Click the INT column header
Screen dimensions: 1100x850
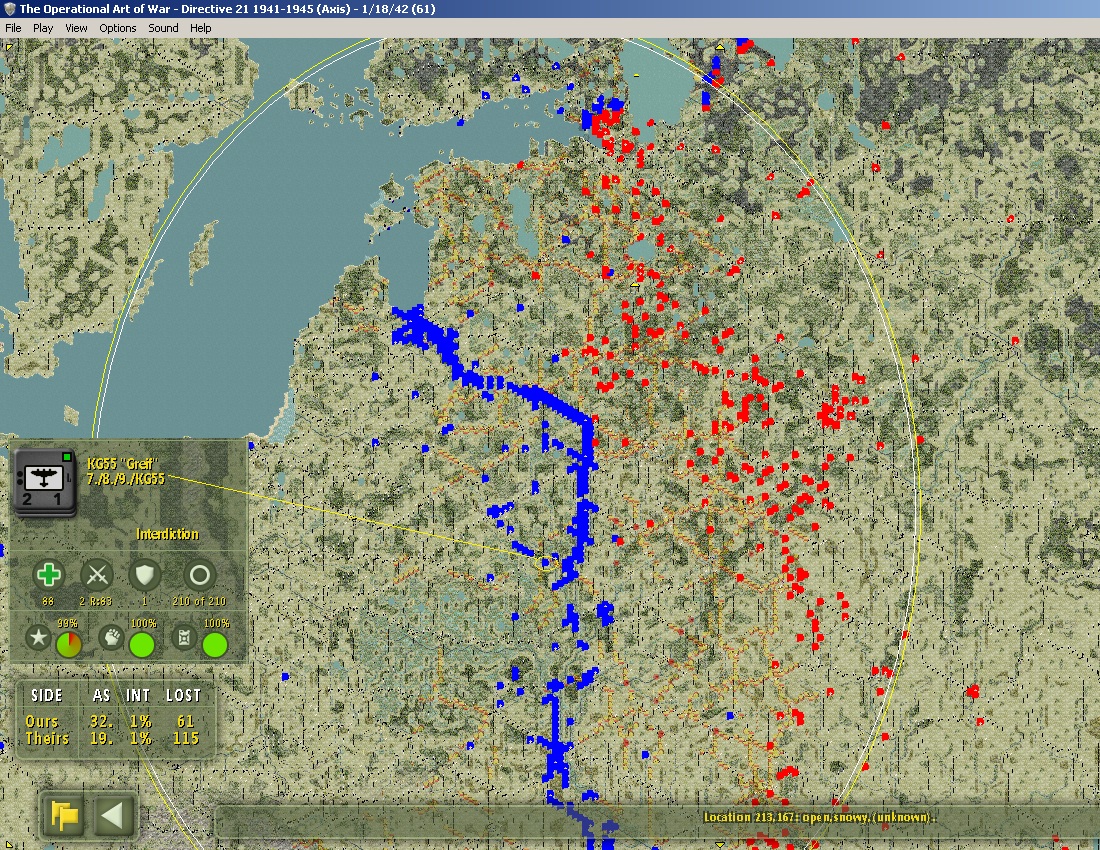coord(138,695)
